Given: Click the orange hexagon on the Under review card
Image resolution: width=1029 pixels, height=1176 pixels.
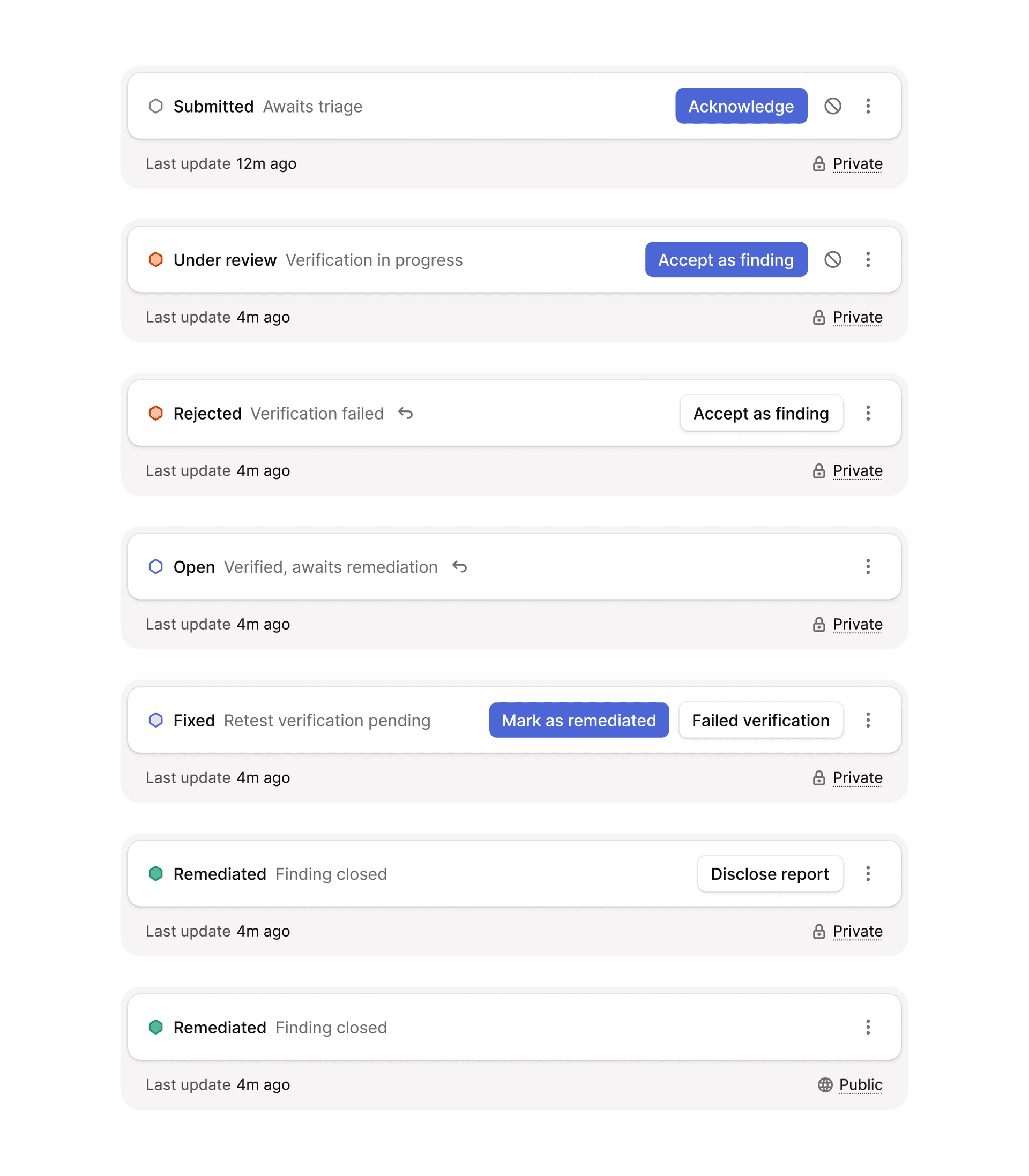Looking at the screenshot, I should pos(155,259).
